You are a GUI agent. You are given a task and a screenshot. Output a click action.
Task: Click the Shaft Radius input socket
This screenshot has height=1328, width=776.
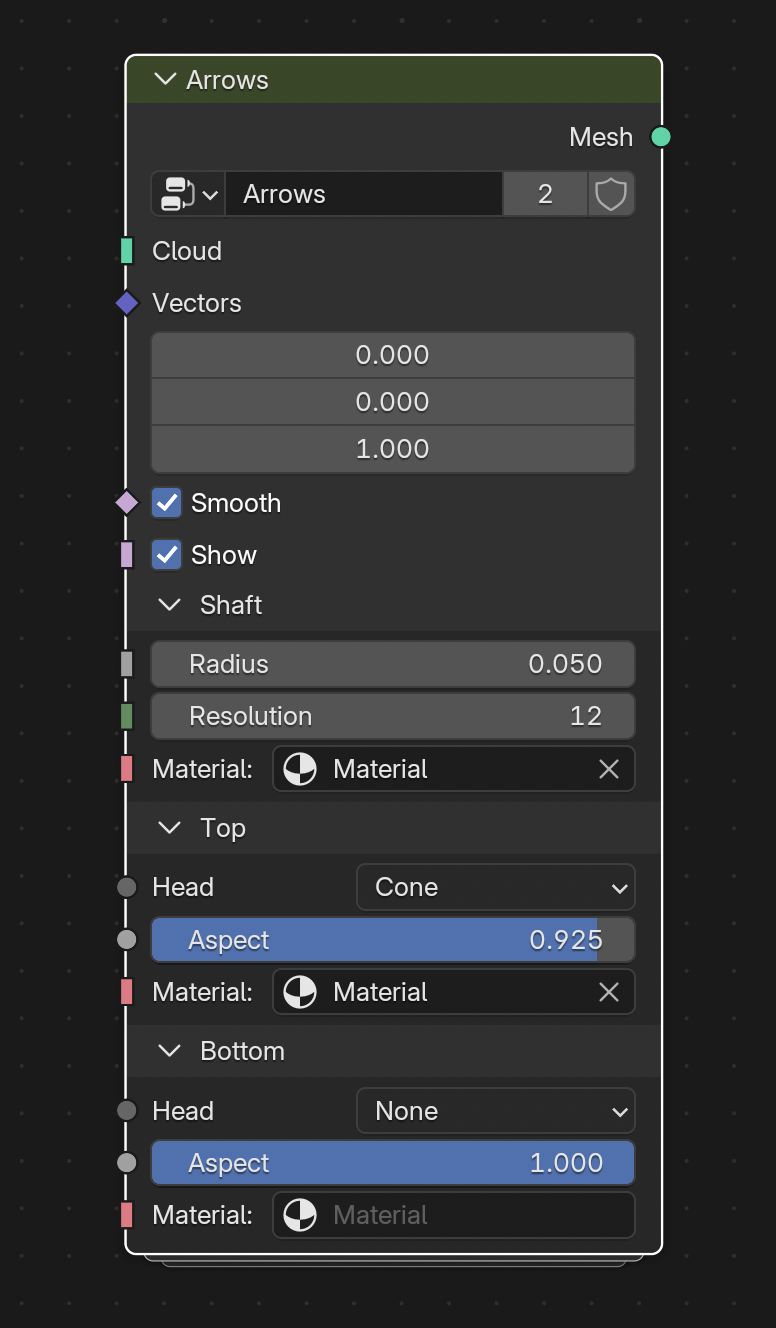pos(127,664)
